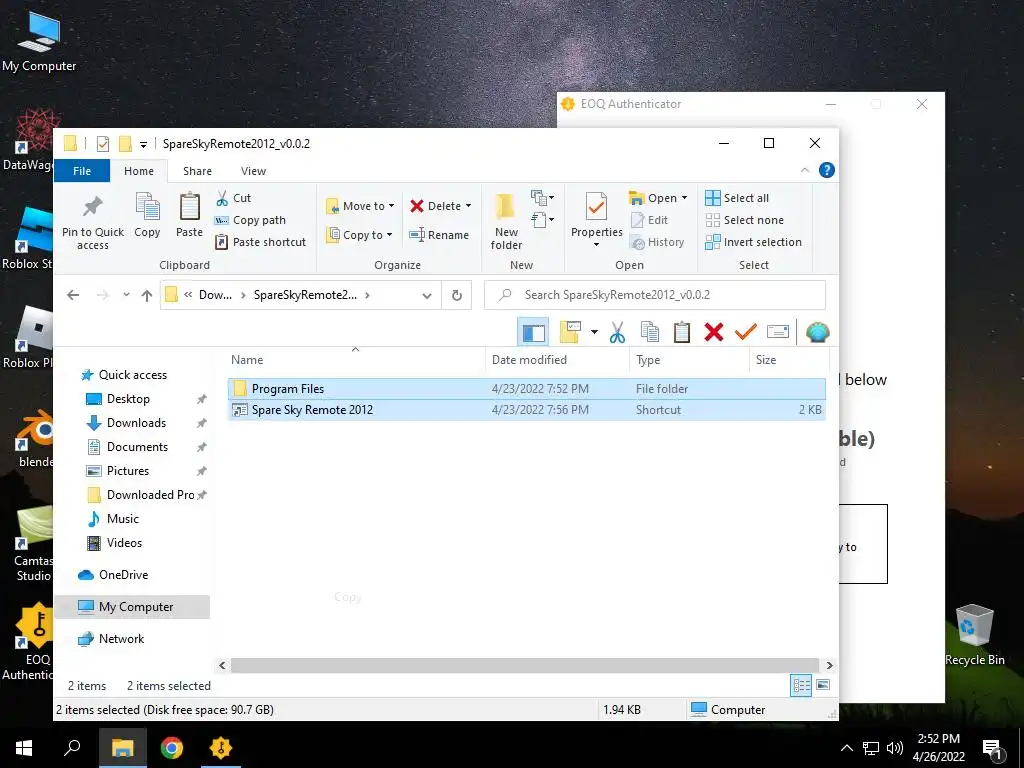Toggle the navigation pane toolbar button
The width and height of the screenshot is (1024, 768).
(534, 332)
